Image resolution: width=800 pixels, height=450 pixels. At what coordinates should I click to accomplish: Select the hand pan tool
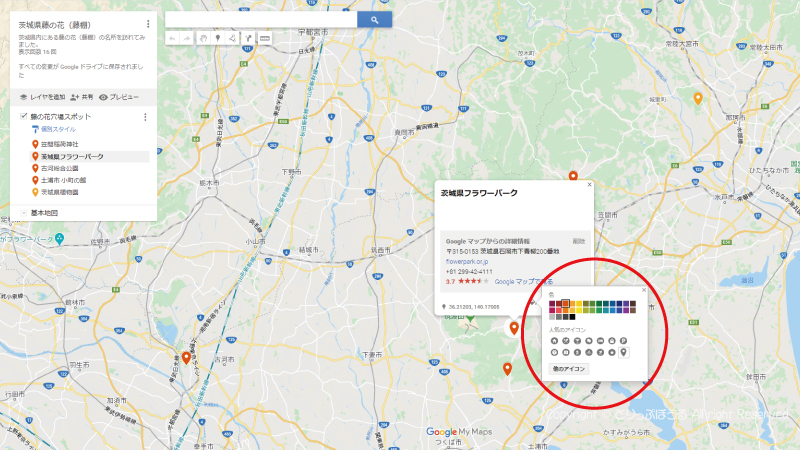click(x=204, y=38)
